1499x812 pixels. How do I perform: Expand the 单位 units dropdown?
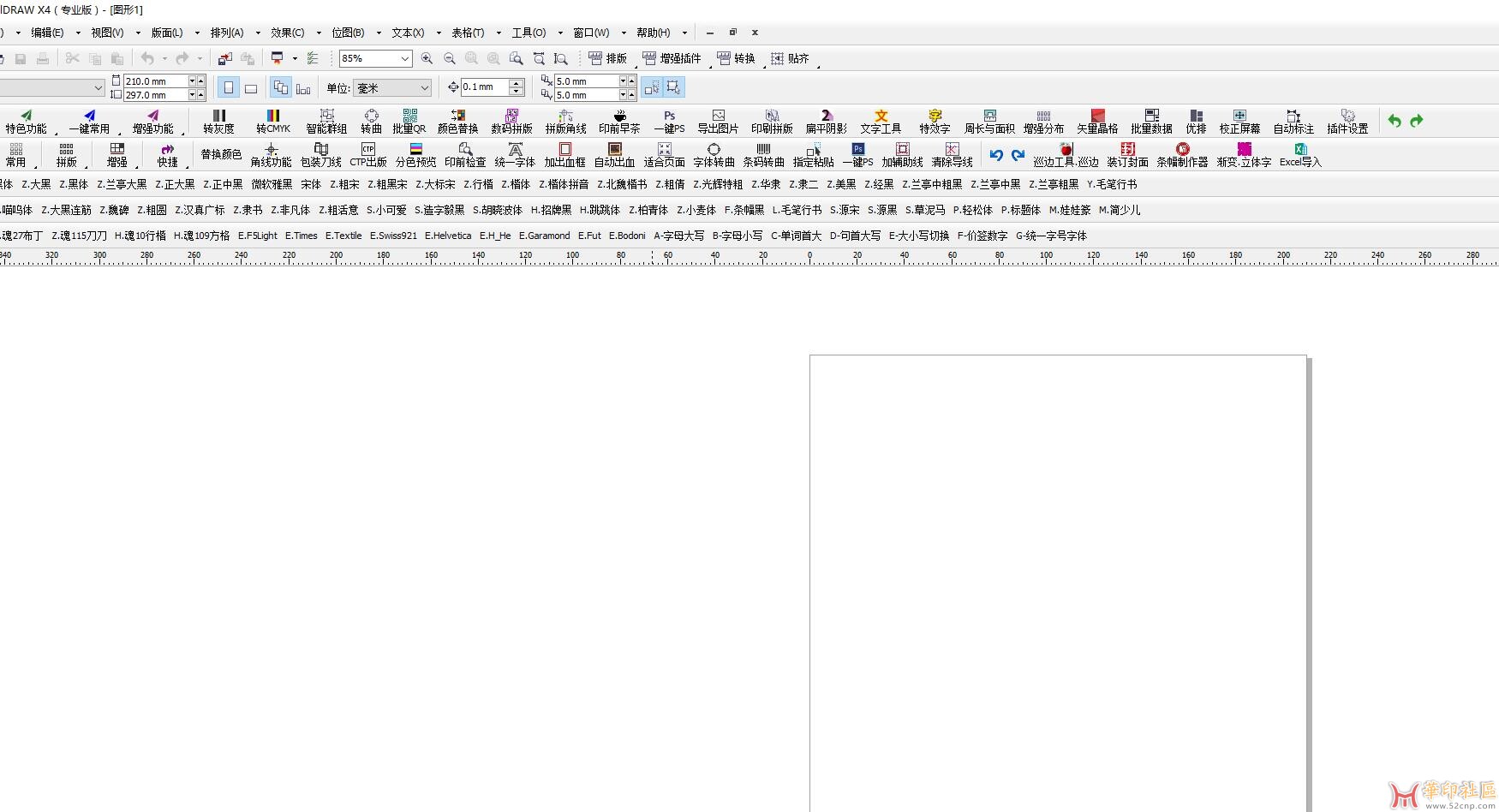point(424,87)
